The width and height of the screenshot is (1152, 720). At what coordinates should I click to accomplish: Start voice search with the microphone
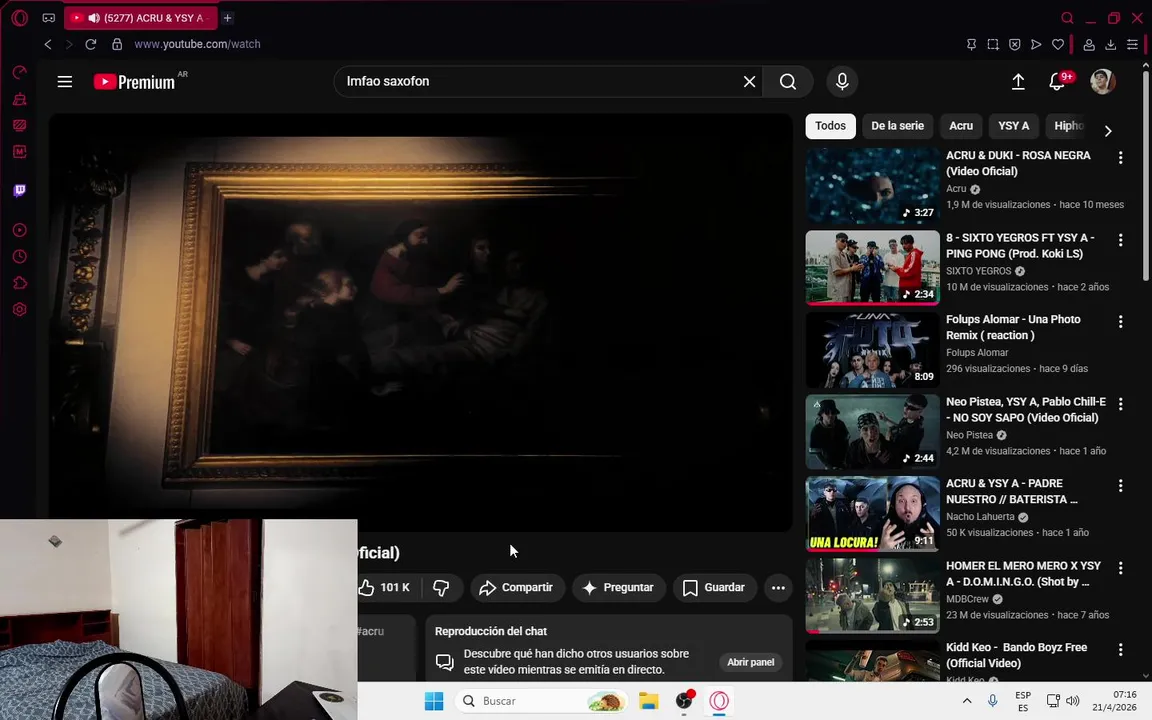(x=842, y=82)
